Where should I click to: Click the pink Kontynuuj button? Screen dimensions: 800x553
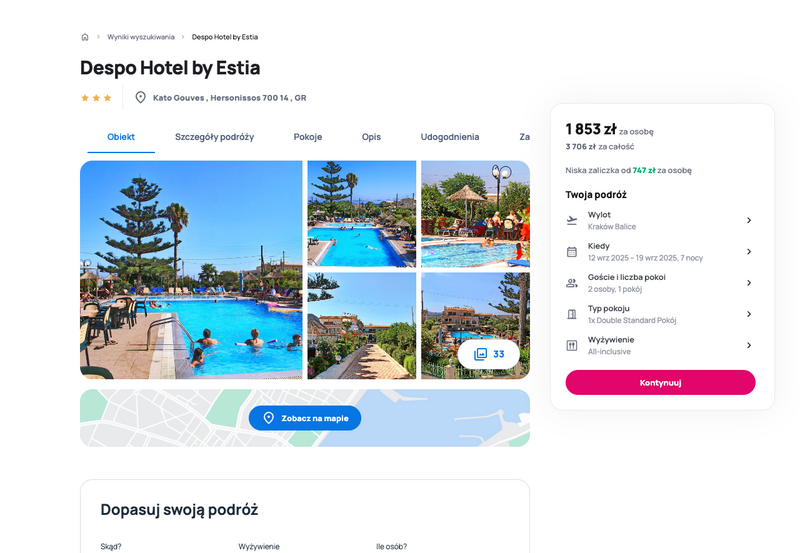660,383
